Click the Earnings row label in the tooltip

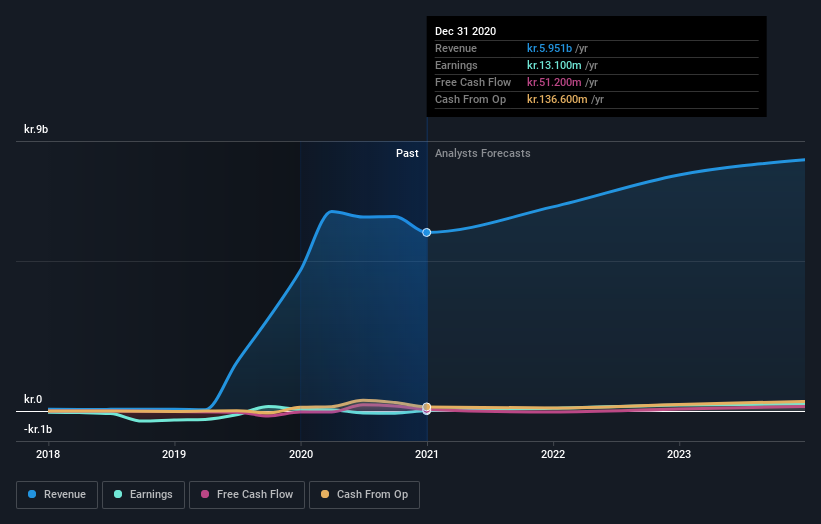coord(456,65)
